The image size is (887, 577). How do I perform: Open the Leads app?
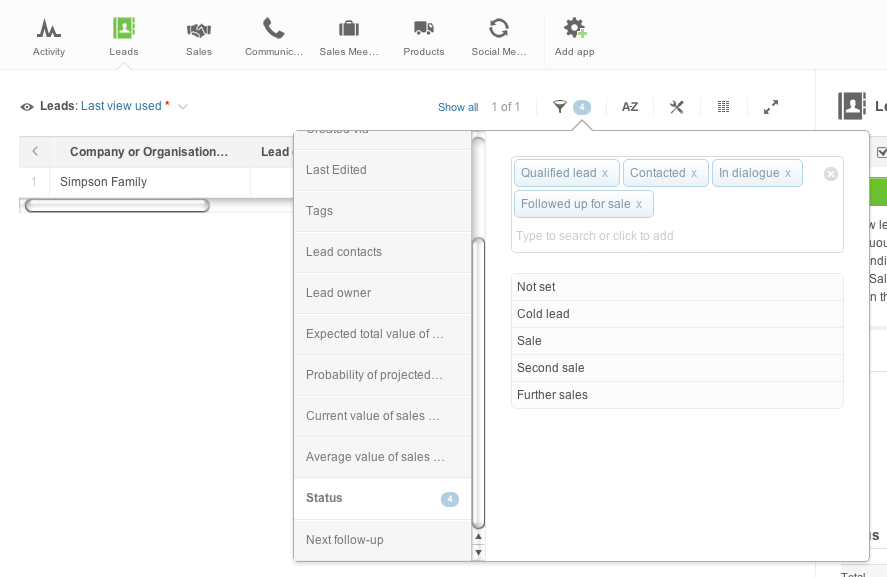pos(123,37)
